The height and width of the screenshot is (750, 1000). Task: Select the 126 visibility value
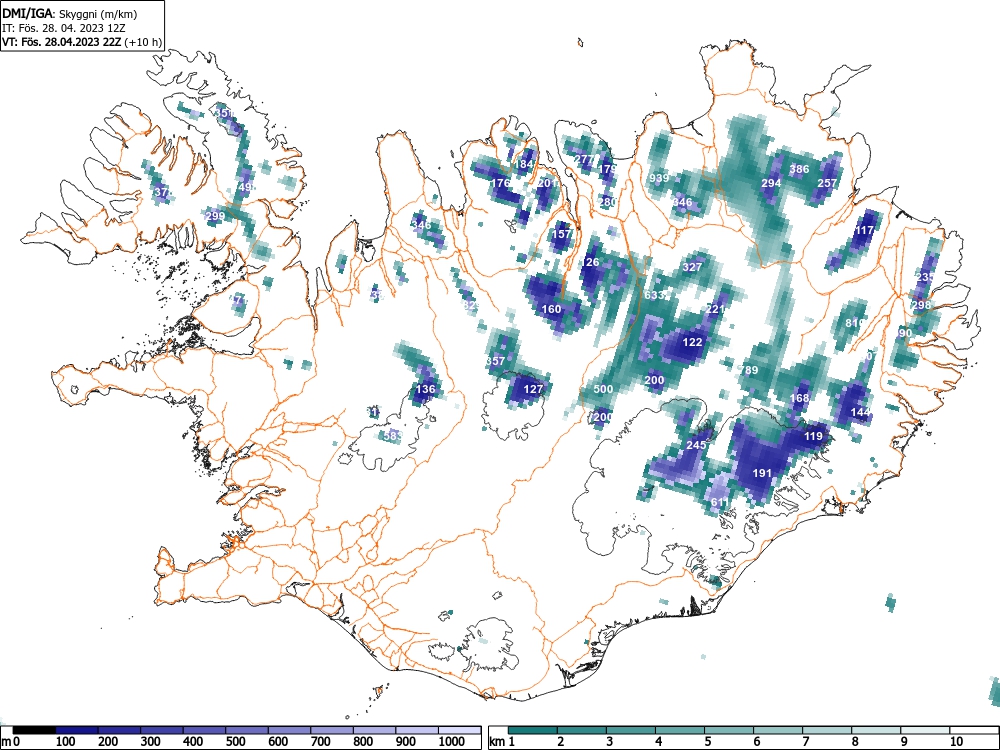(x=589, y=262)
